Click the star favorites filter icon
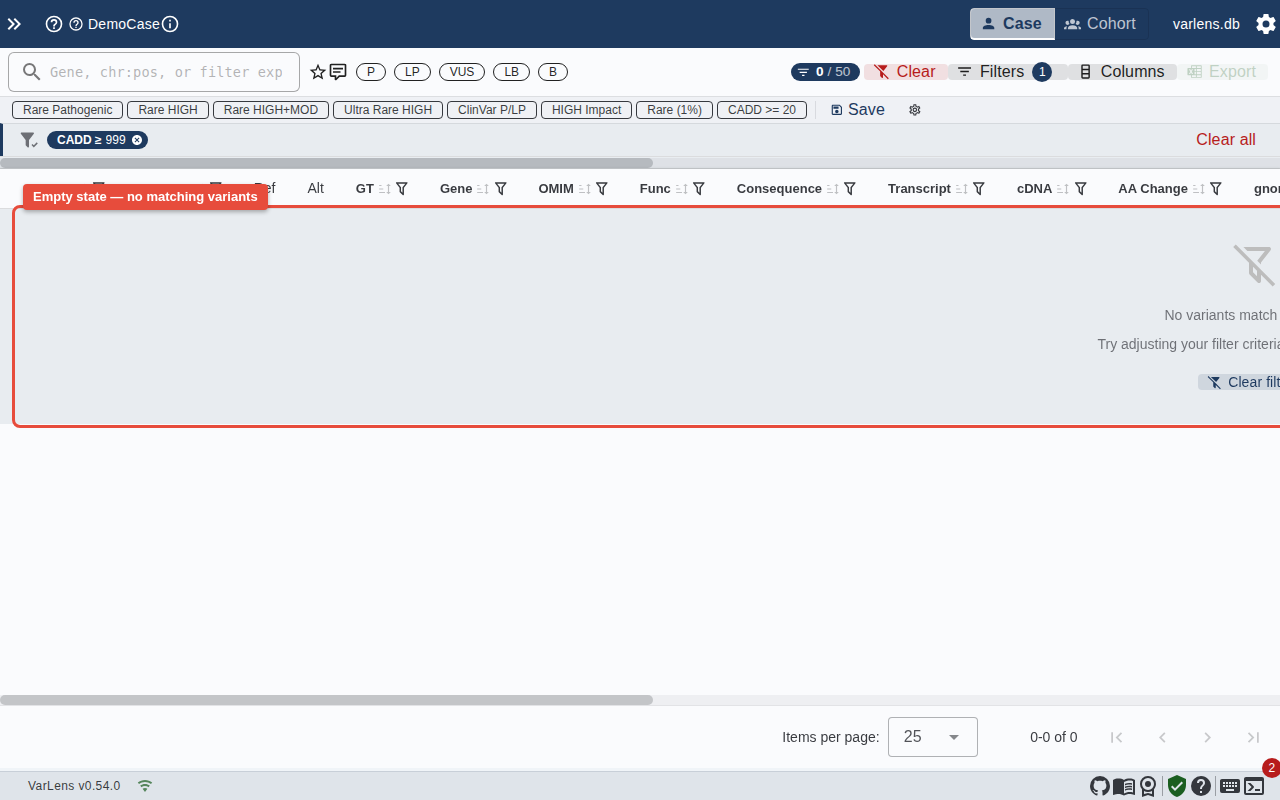 [318, 72]
